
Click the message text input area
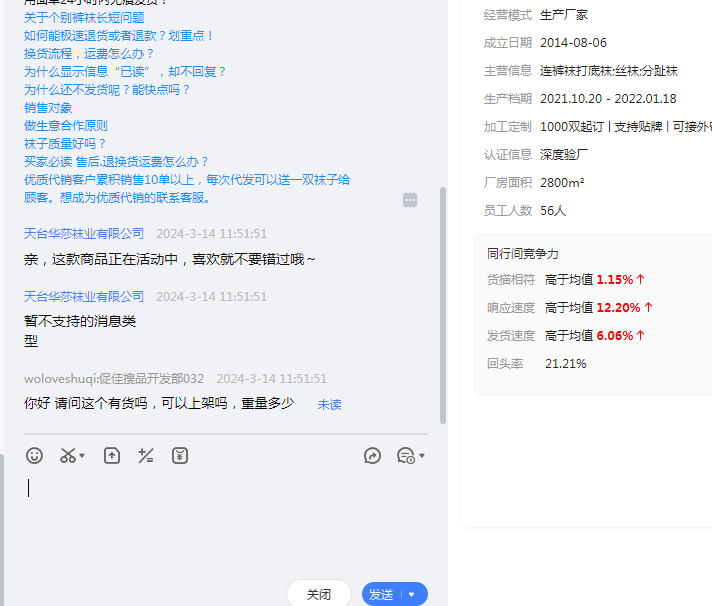click(x=225, y=520)
